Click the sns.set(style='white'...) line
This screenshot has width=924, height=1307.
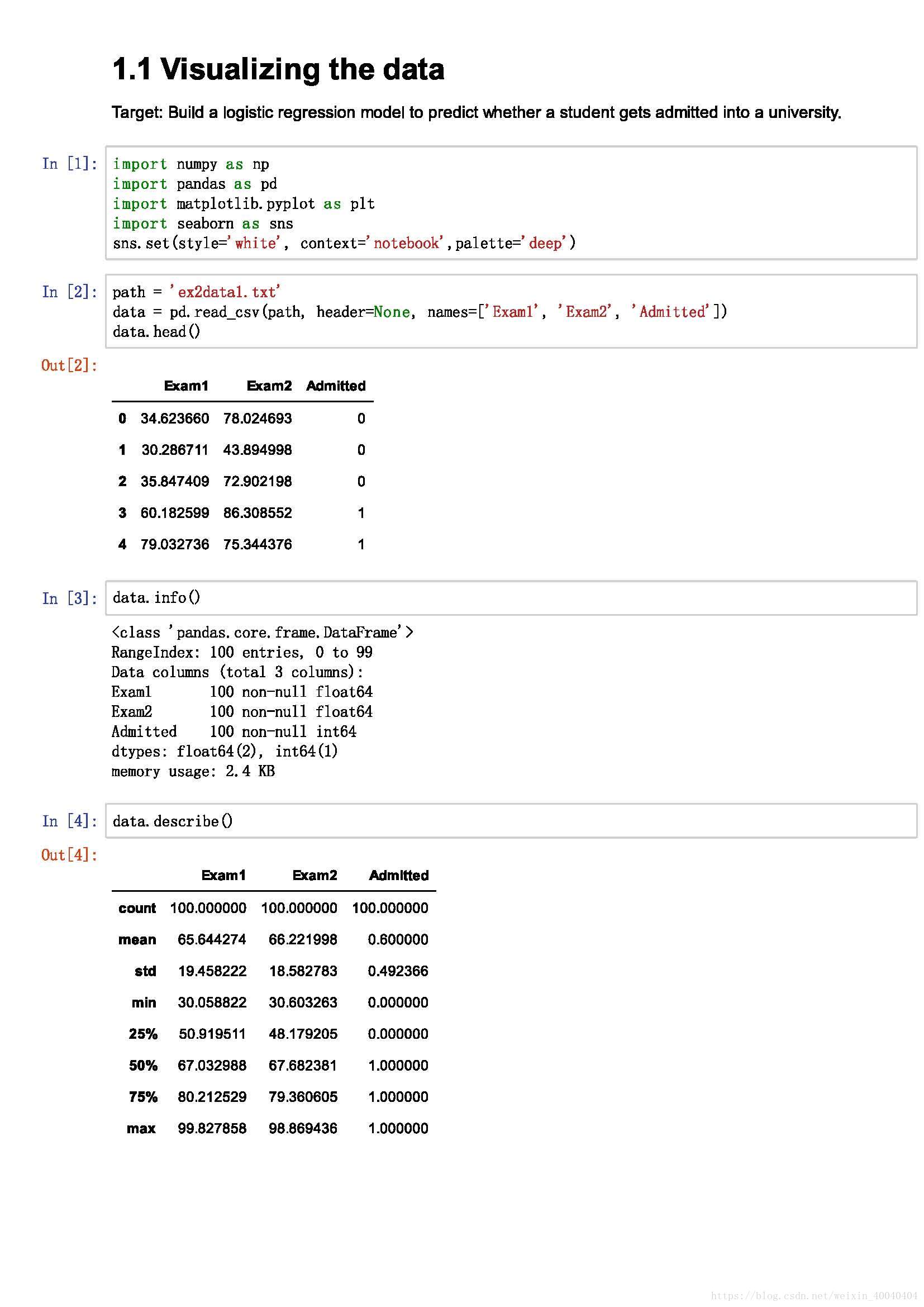coord(344,244)
